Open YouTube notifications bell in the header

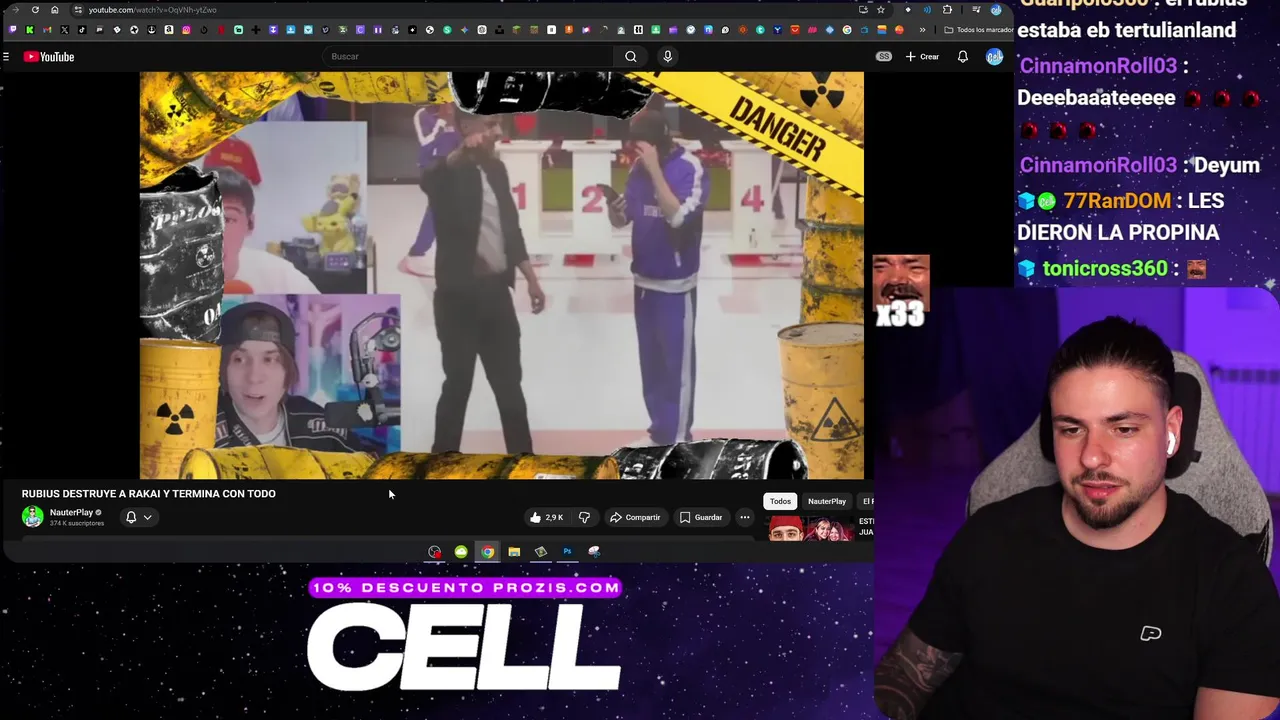(963, 57)
